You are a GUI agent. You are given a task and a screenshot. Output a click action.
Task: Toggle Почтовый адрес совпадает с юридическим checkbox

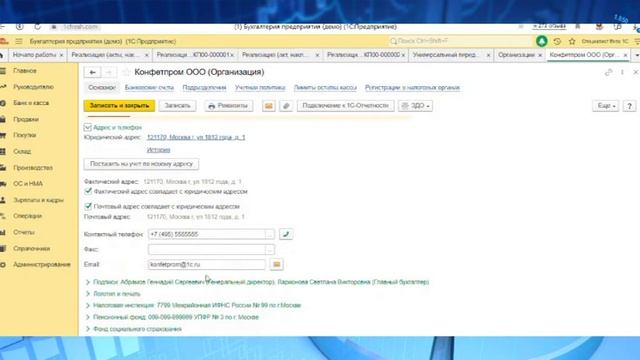coord(88,206)
